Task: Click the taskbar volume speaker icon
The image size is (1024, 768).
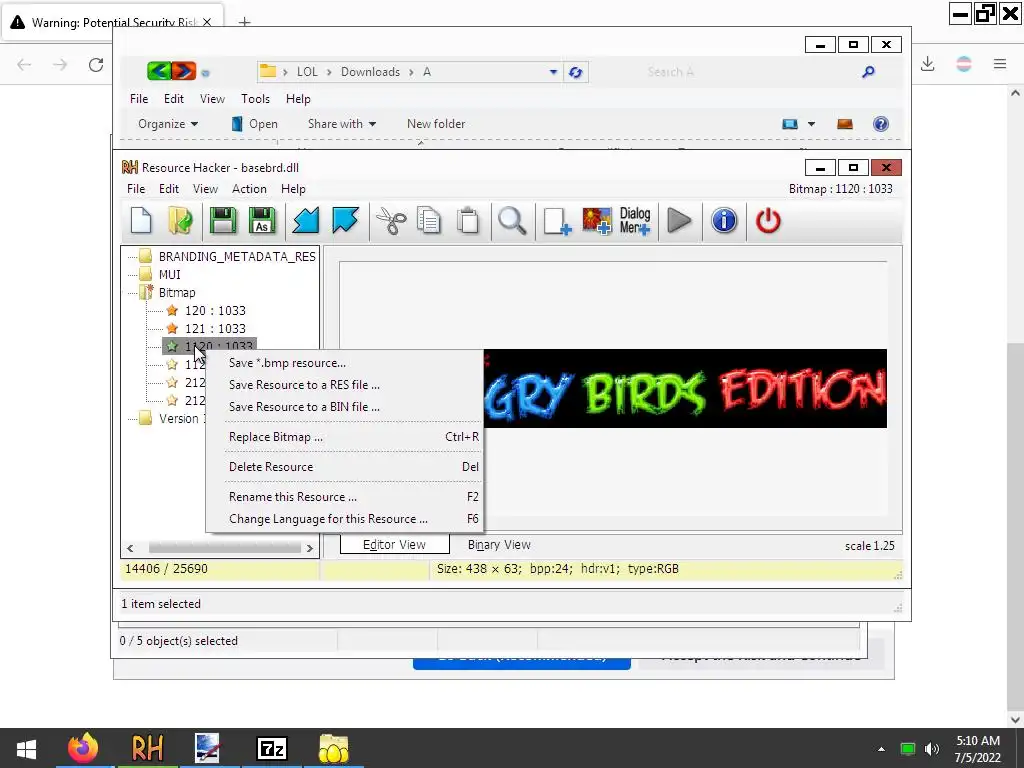Action: pyautogui.click(x=932, y=748)
